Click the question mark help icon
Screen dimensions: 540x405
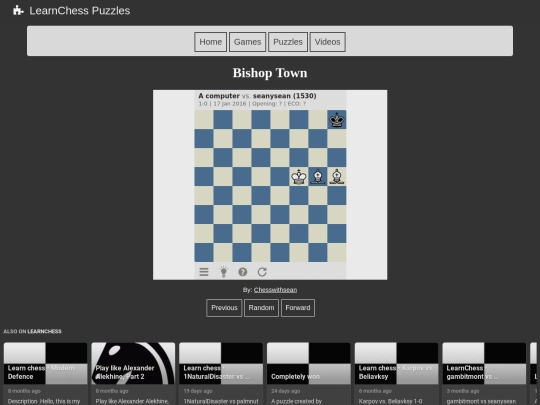pyautogui.click(x=242, y=272)
